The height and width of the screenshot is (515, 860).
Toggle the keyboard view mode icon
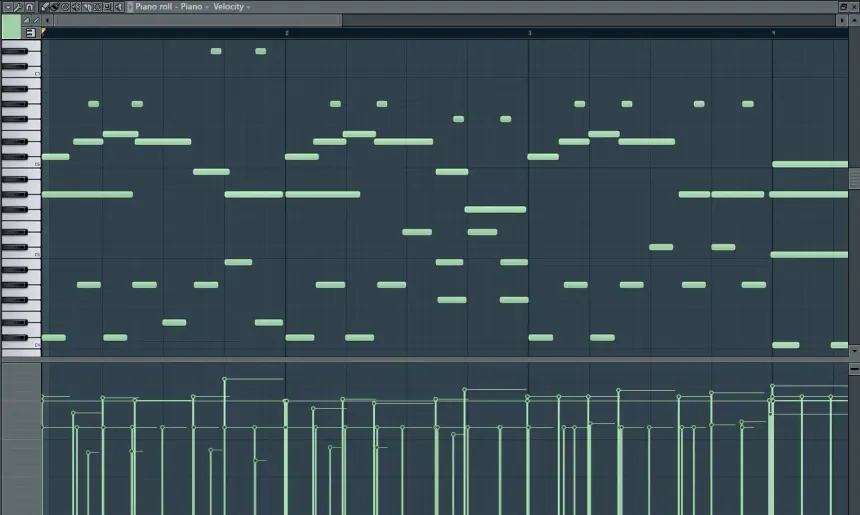click(30, 33)
